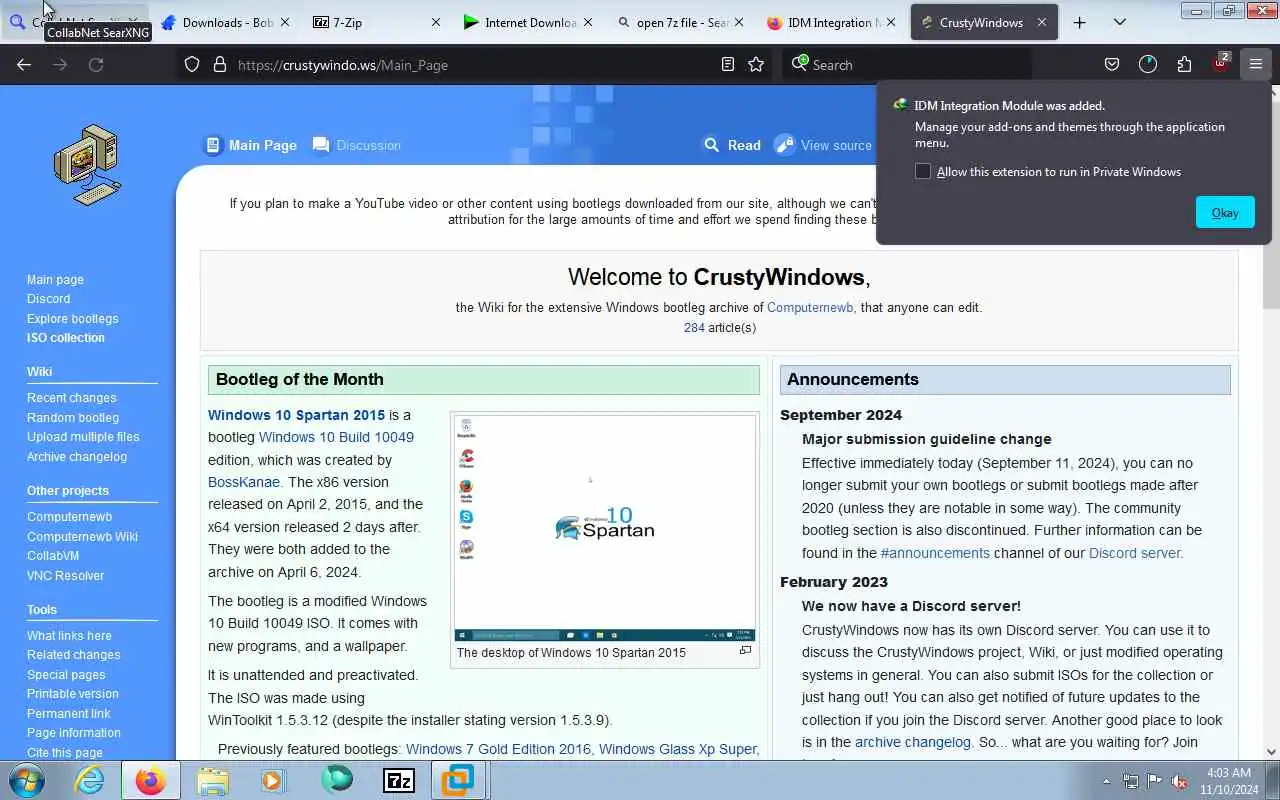The height and width of the screenshot is (800, 1280).
Task: Tick Allow this extension in Private Windows
Action: tap(923, 171)
